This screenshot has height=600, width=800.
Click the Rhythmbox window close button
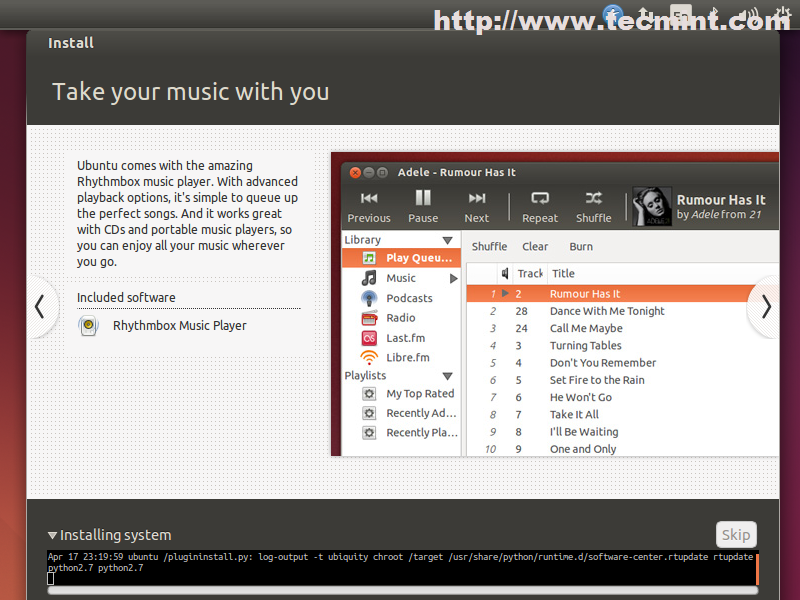coord(355,172)
